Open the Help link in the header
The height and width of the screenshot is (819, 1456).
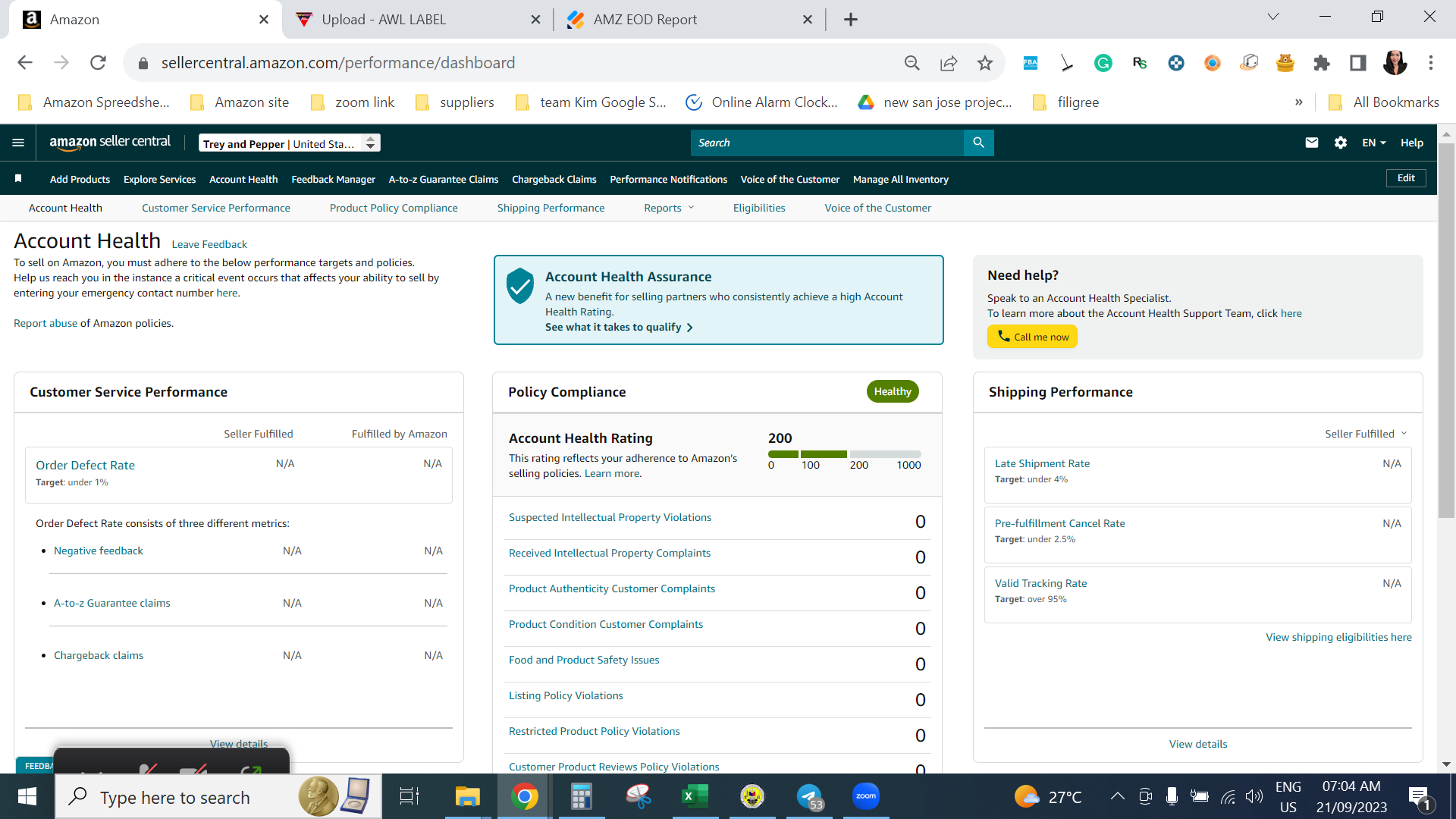tap(1412, 143)
